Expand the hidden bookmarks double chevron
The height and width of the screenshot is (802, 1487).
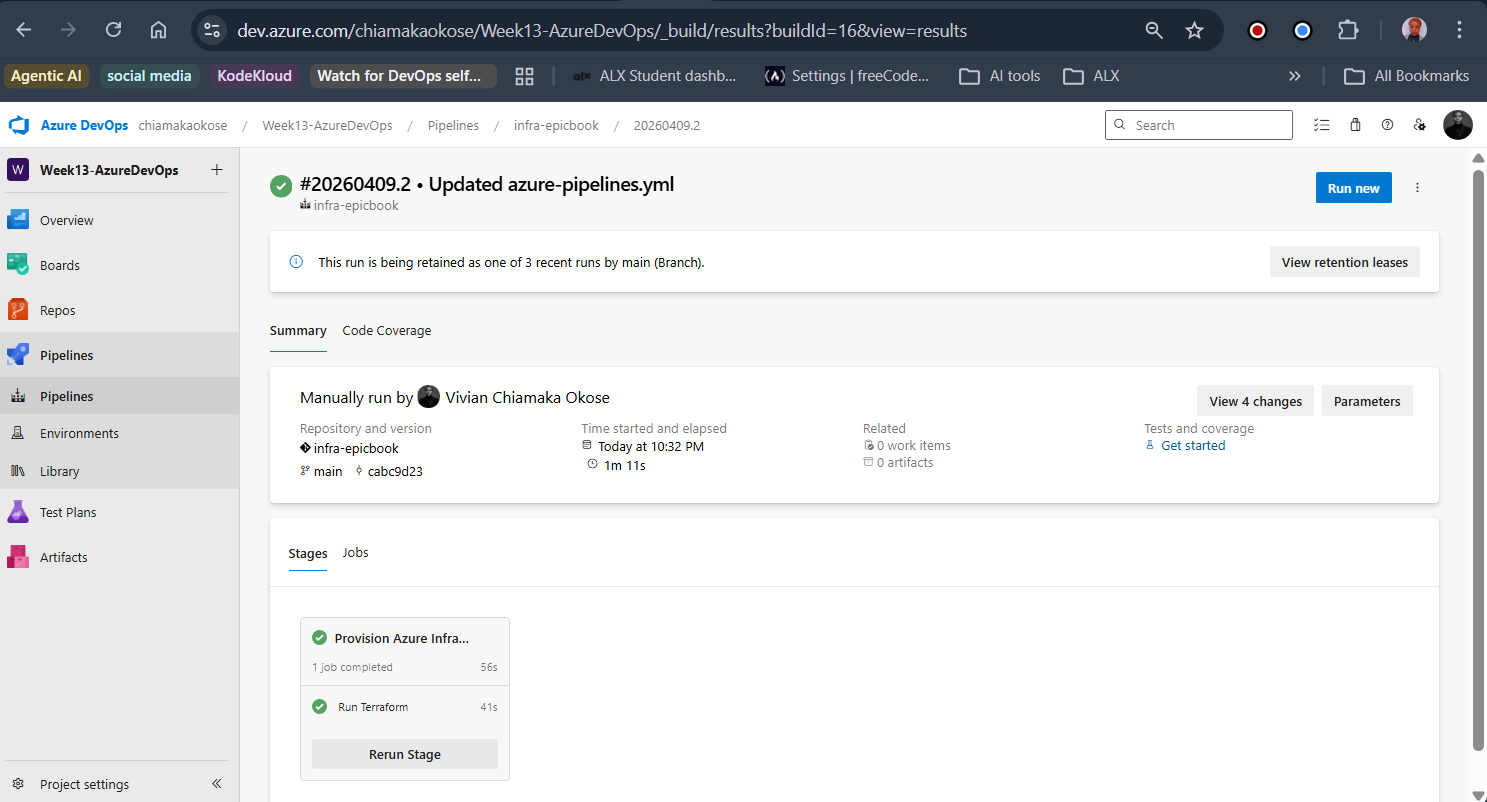[x=1295, y=76]
